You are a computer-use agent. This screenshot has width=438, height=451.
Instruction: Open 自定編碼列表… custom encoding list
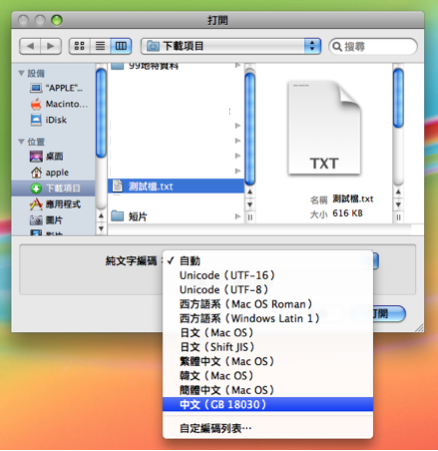(x=268, y=428)
